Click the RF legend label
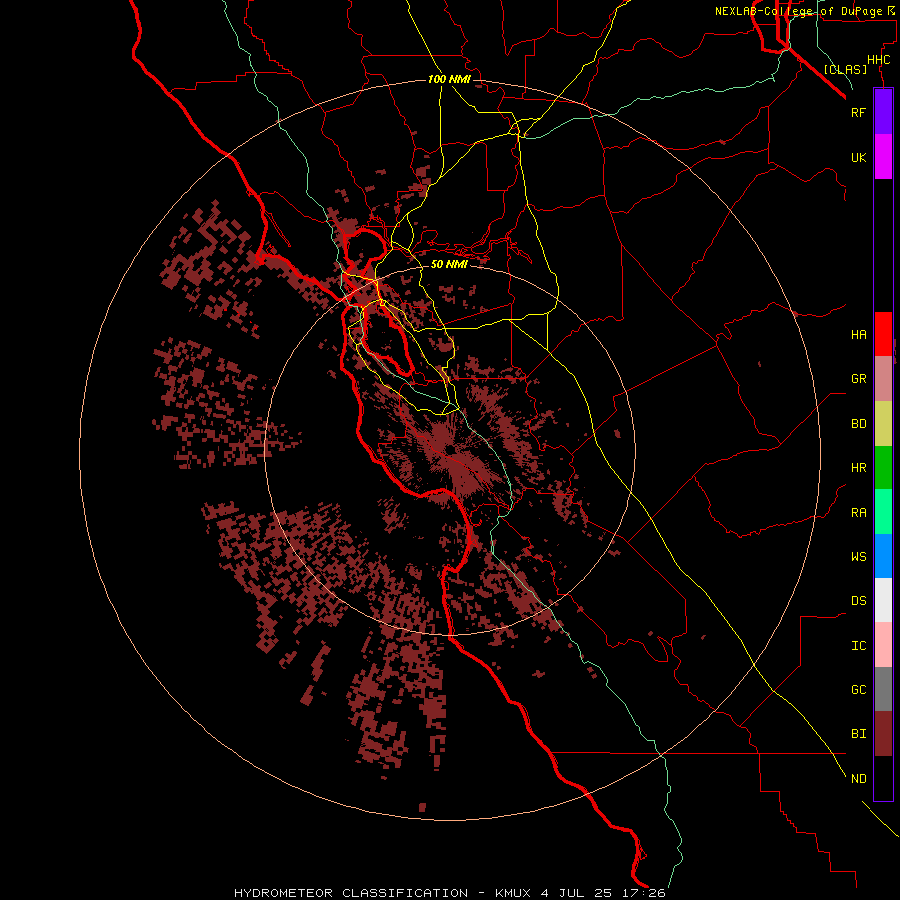The width and height of the screenshot is (900, 900). [858, 112]
